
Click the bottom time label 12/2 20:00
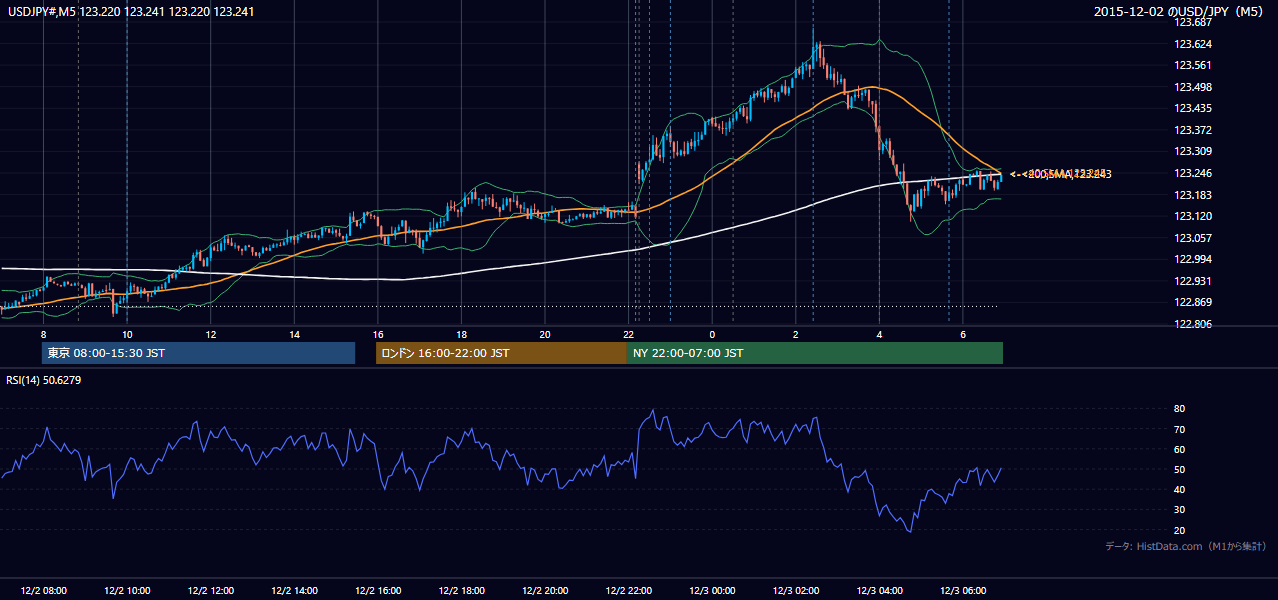(545, 591)
